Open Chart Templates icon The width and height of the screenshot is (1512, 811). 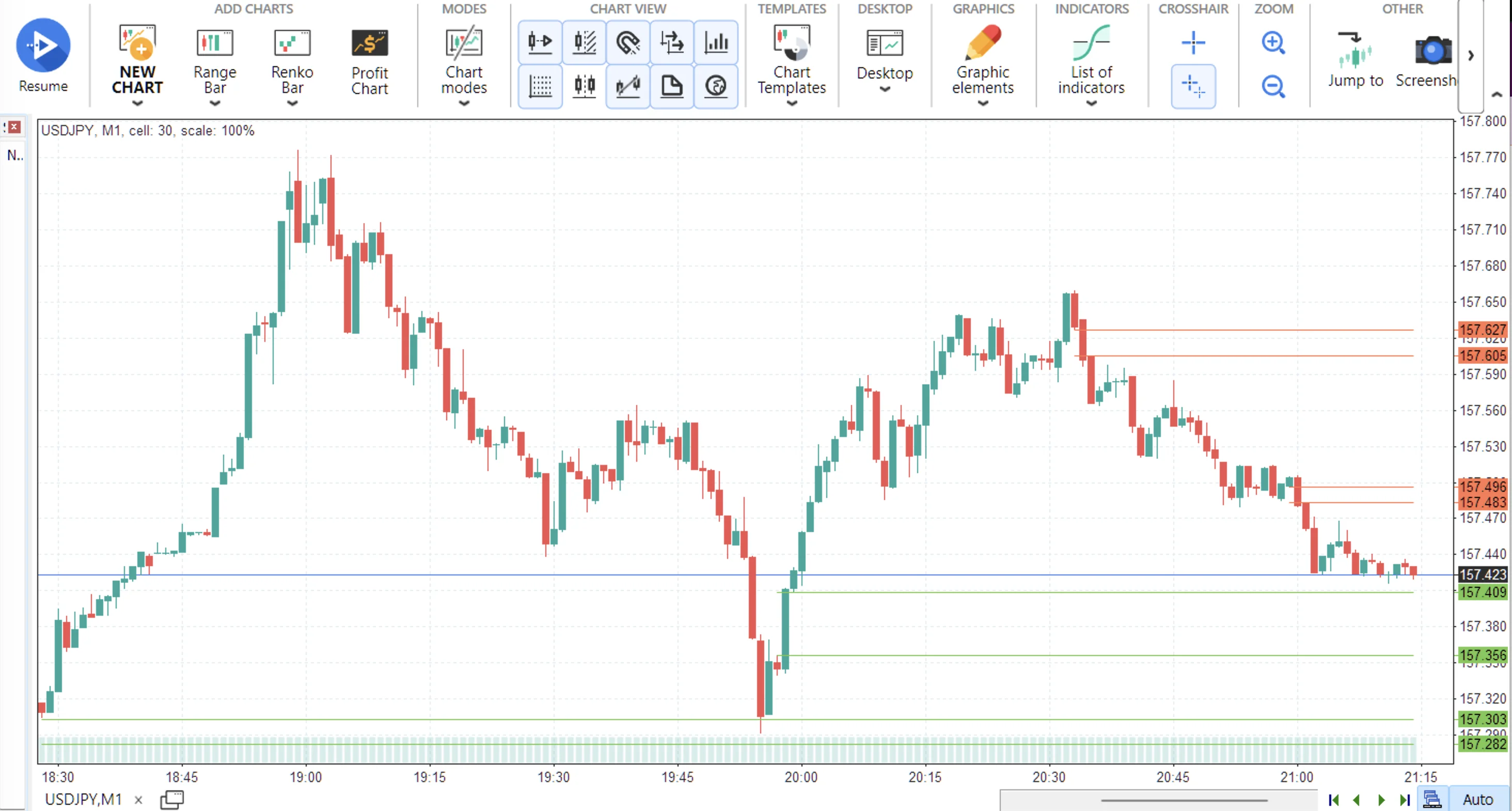791,43
